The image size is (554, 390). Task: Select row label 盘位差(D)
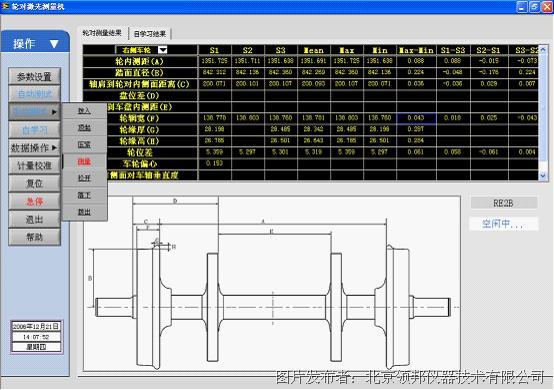[140, 95]
